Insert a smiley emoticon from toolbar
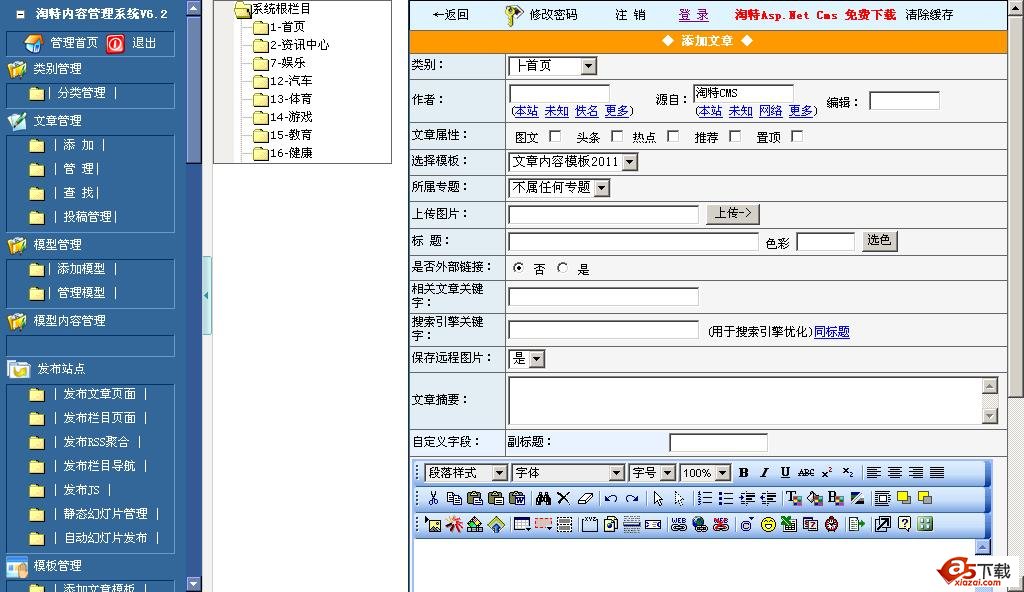Screen dimensions: 1024x592 tap(768, 524)
